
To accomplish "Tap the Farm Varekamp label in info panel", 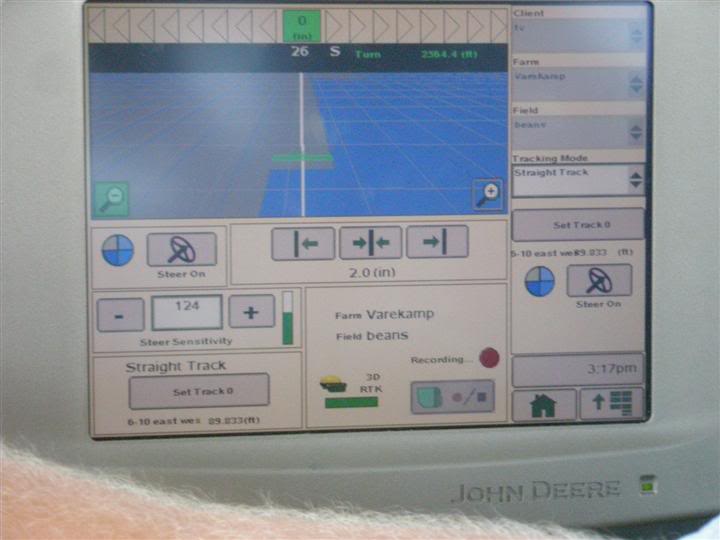I will (384, 315).
